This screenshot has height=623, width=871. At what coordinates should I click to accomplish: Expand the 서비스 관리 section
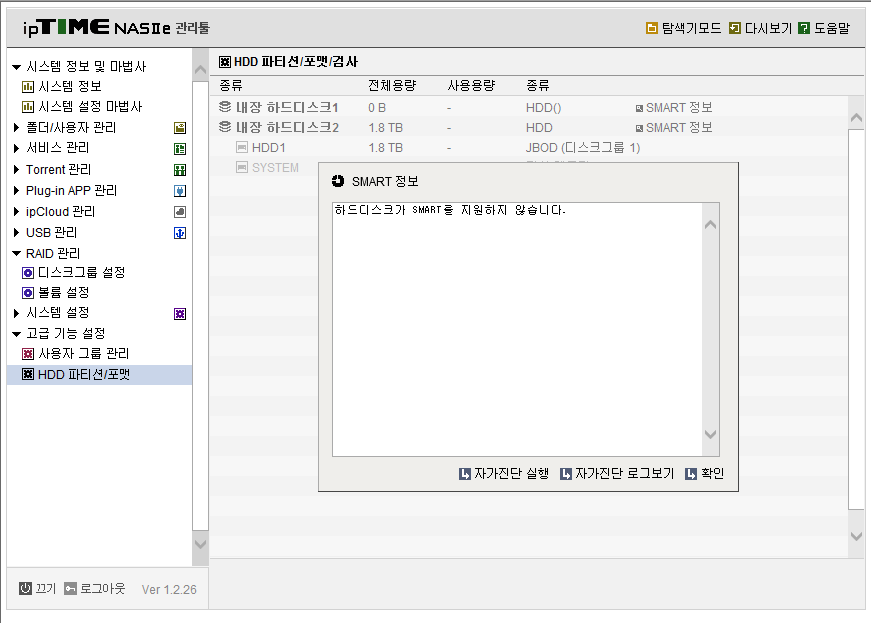tap(17, 148)
